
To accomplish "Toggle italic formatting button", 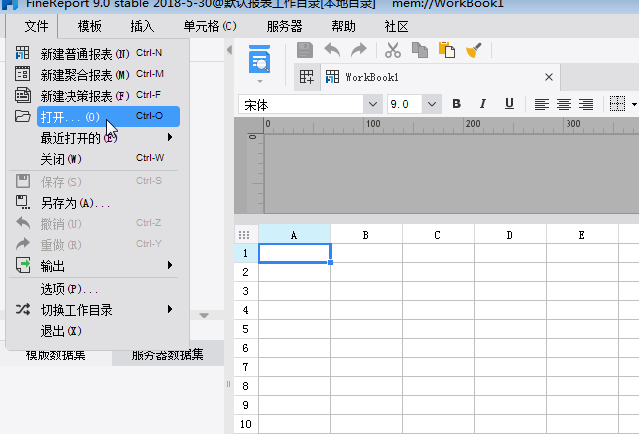I will [483, 104].
